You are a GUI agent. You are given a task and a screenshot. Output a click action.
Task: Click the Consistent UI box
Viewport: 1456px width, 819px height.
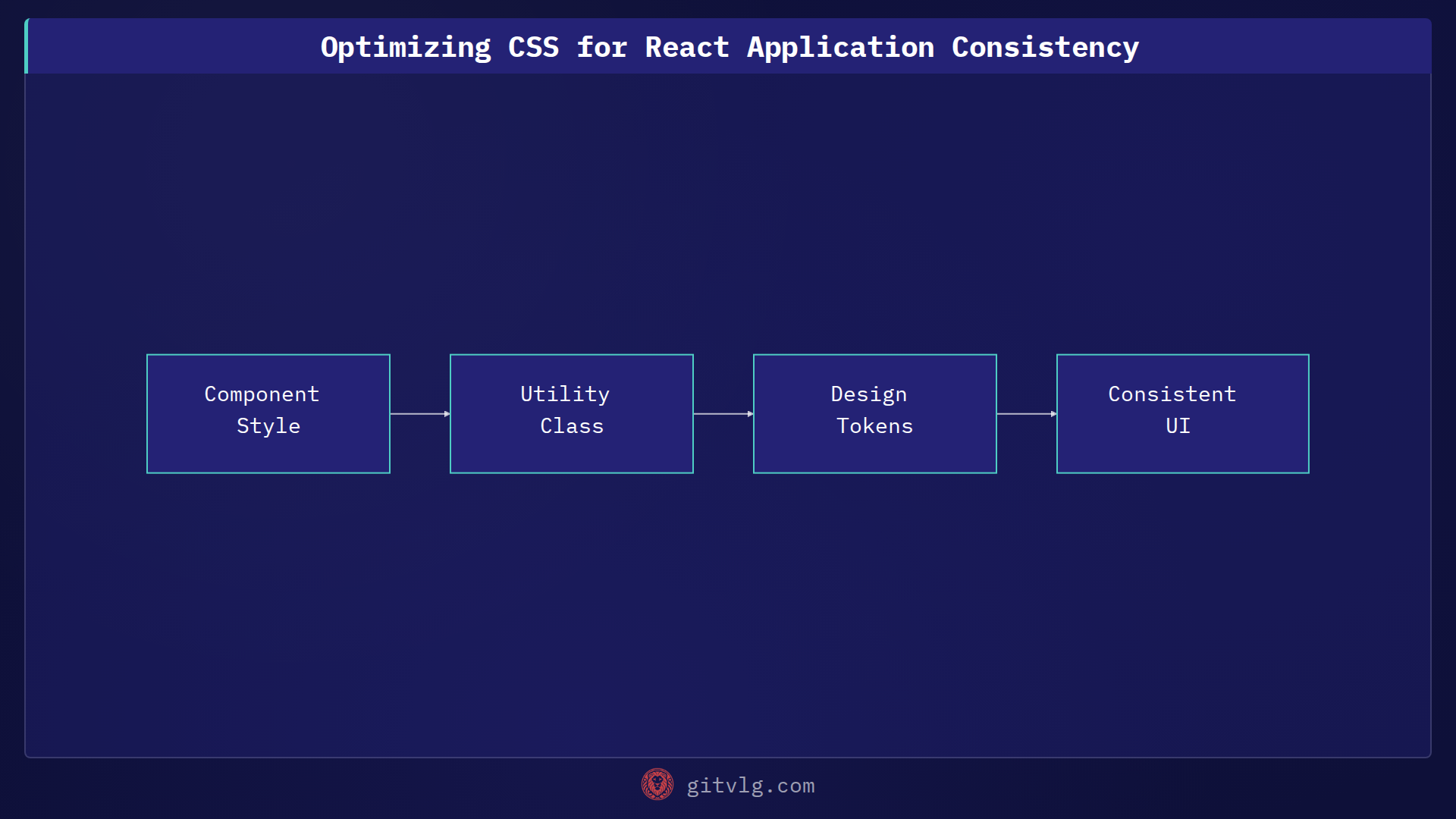tap(1183, 414)
